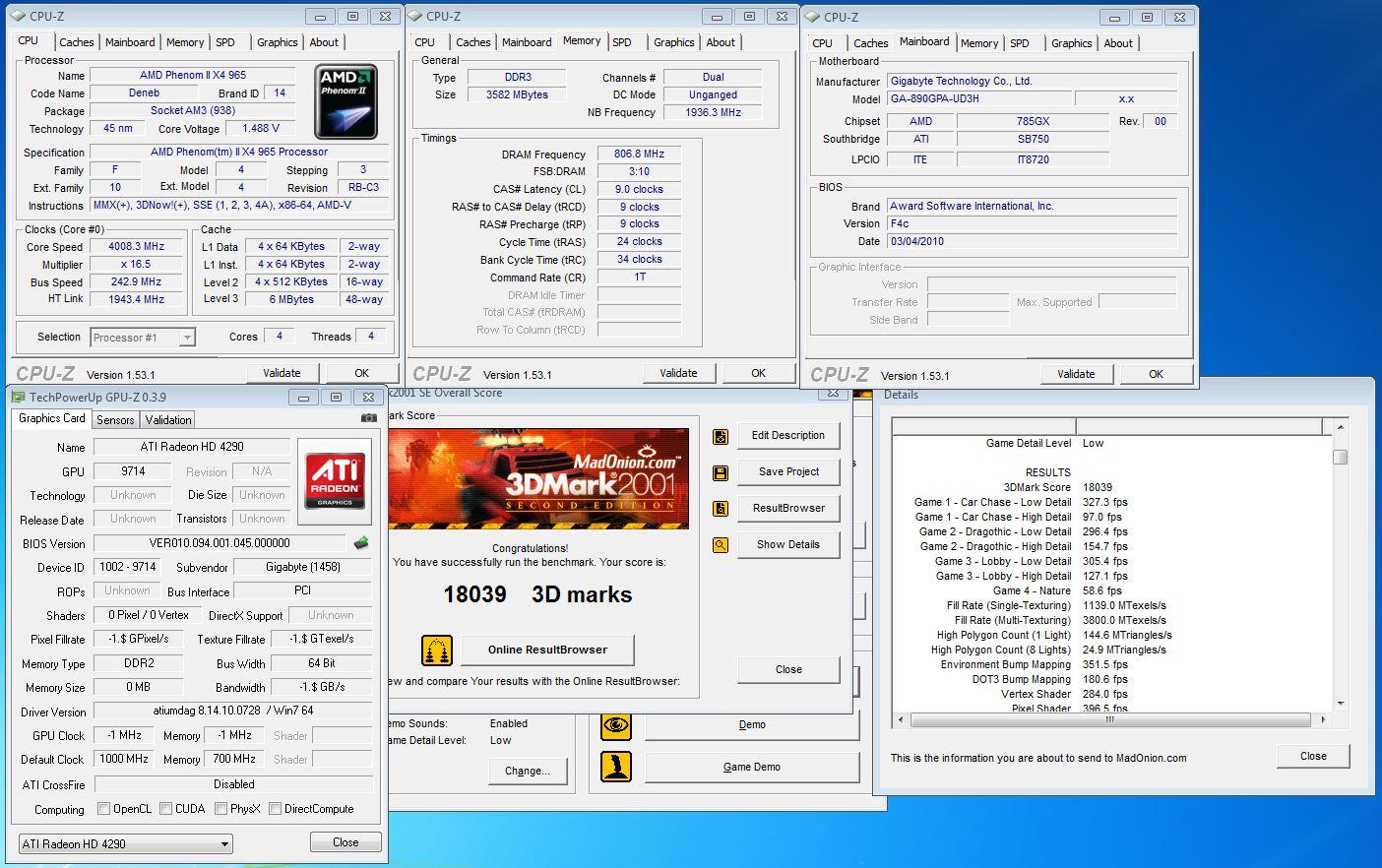Click the Change... button

pos(528,771)
